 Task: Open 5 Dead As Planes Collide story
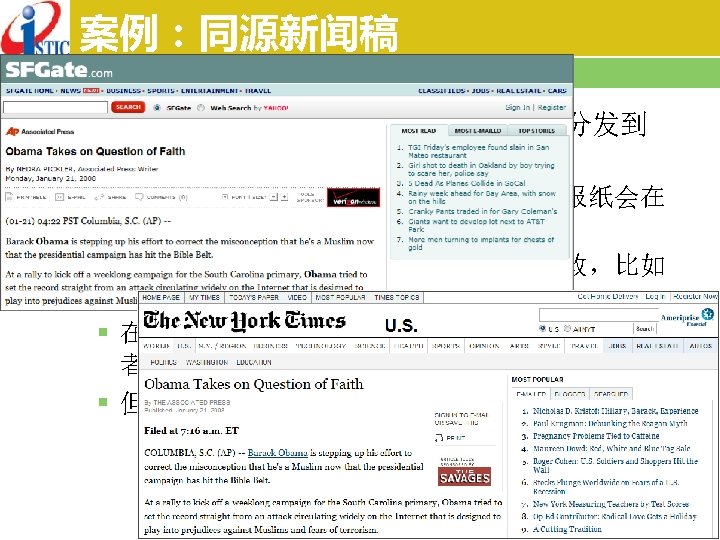click(467, 183)
